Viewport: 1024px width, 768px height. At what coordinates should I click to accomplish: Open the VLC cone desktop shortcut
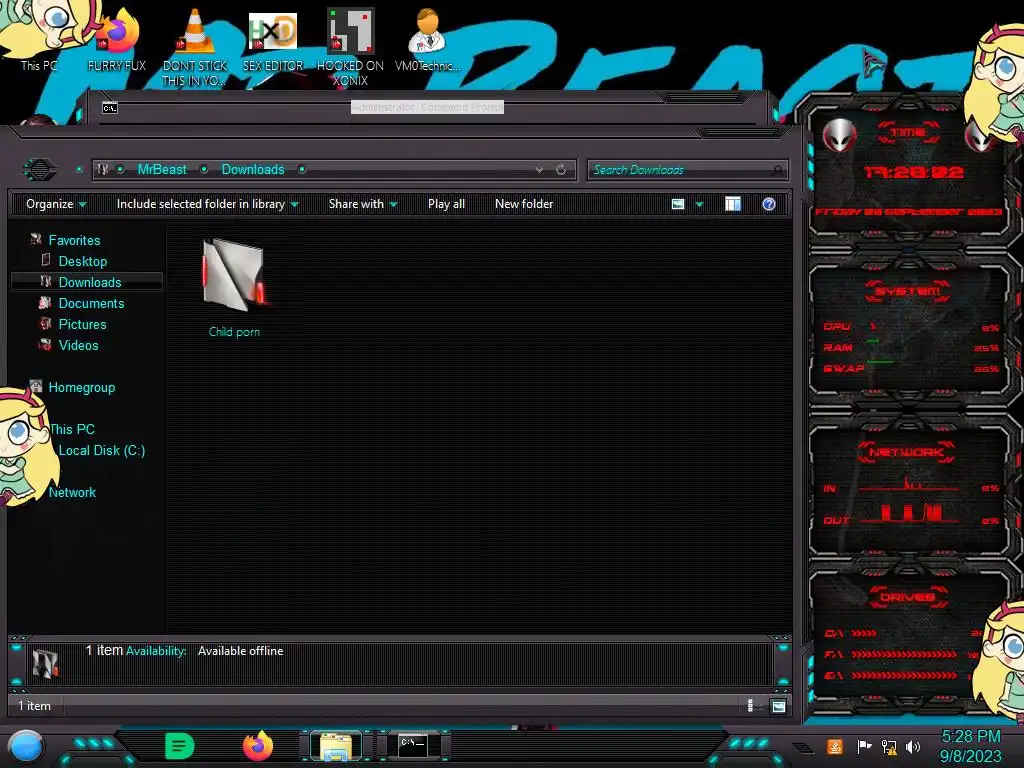tap(195, 46)
